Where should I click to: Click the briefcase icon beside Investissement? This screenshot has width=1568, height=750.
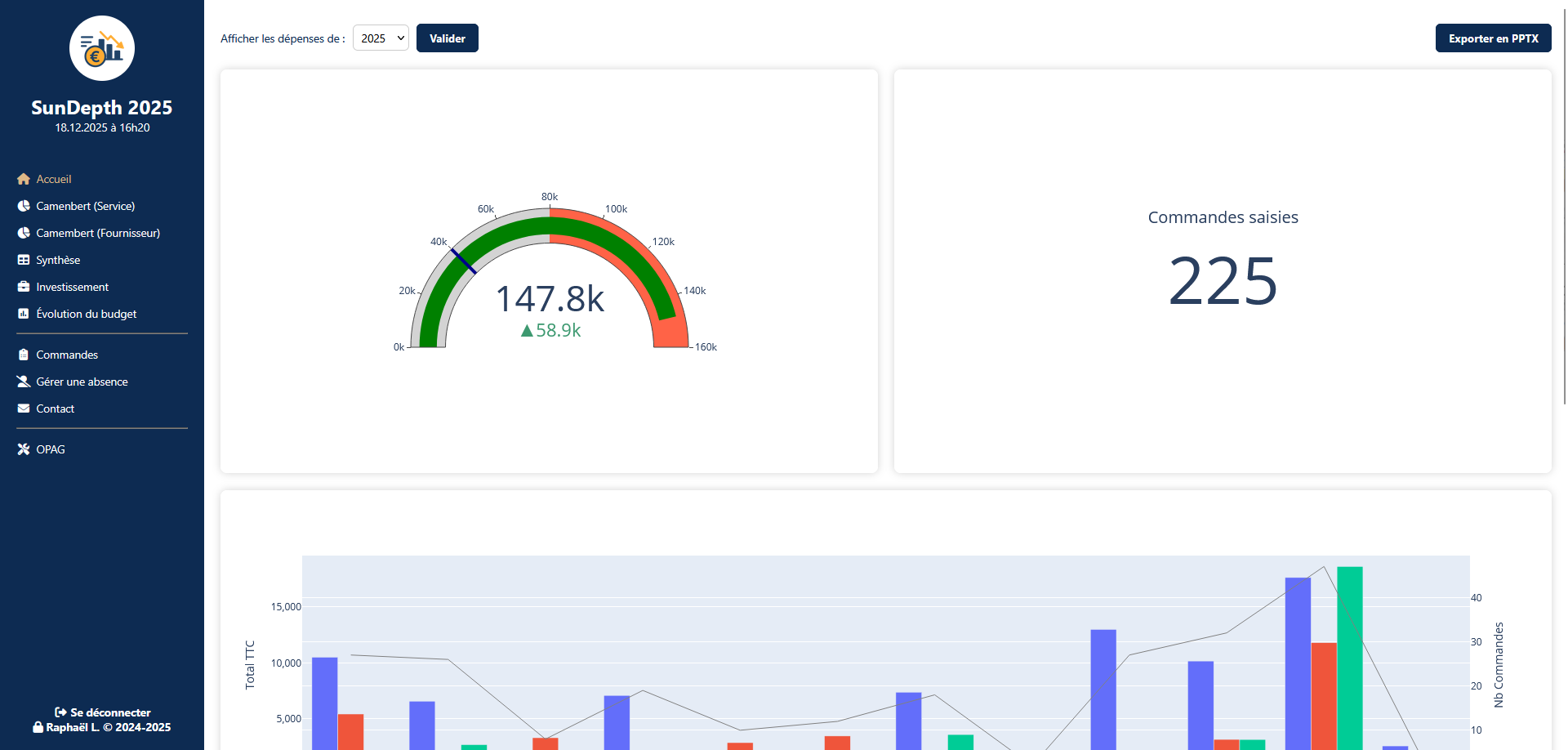[x=24, y=287]
